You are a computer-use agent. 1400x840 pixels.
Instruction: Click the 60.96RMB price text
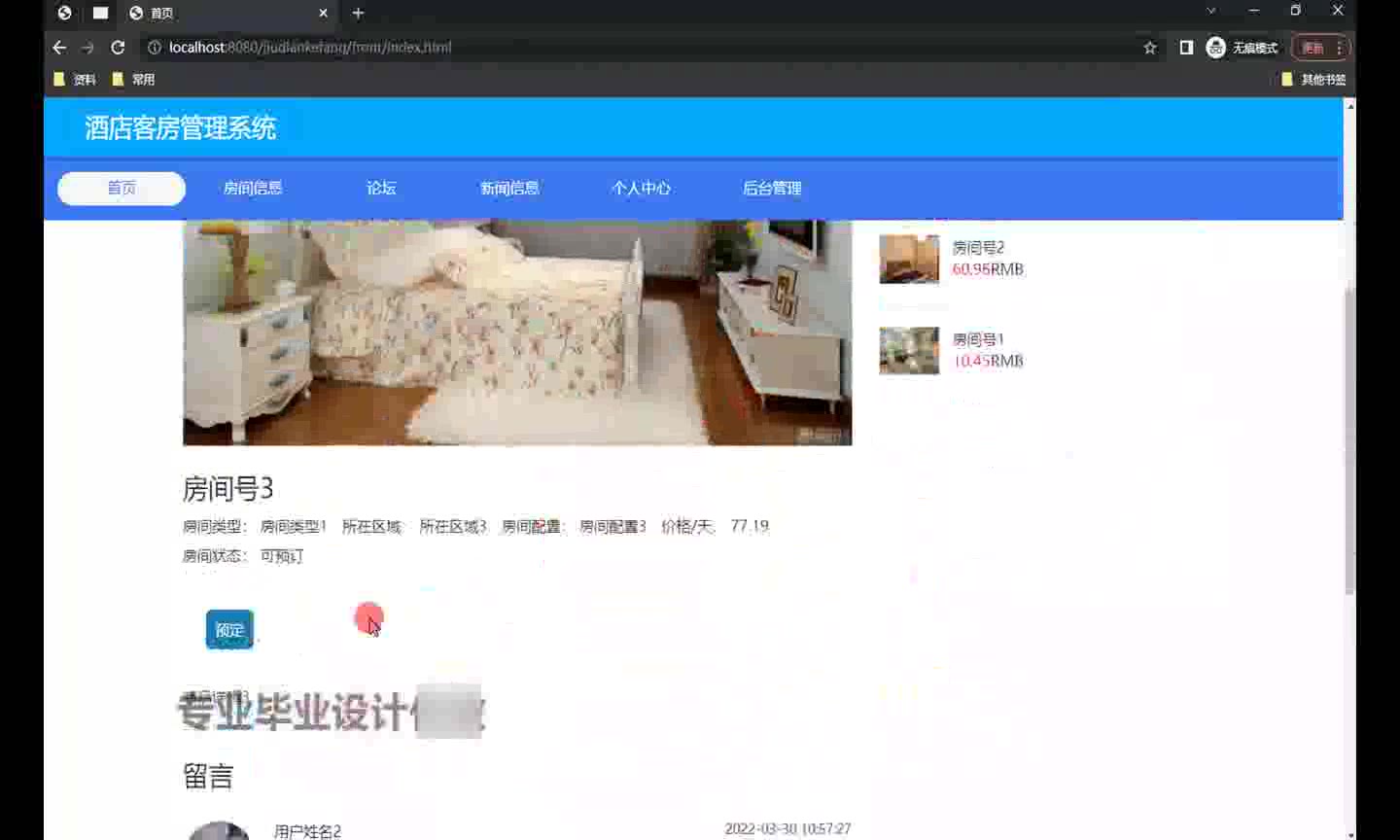tap(988, 269)
